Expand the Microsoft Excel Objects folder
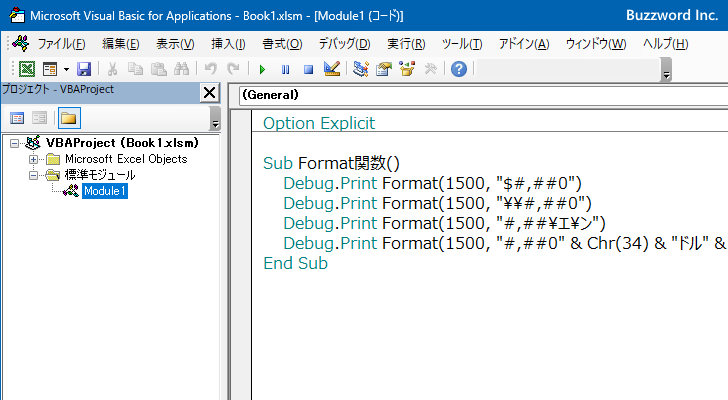The height and width of the screenshot is (400, 728). click(33, 159)
